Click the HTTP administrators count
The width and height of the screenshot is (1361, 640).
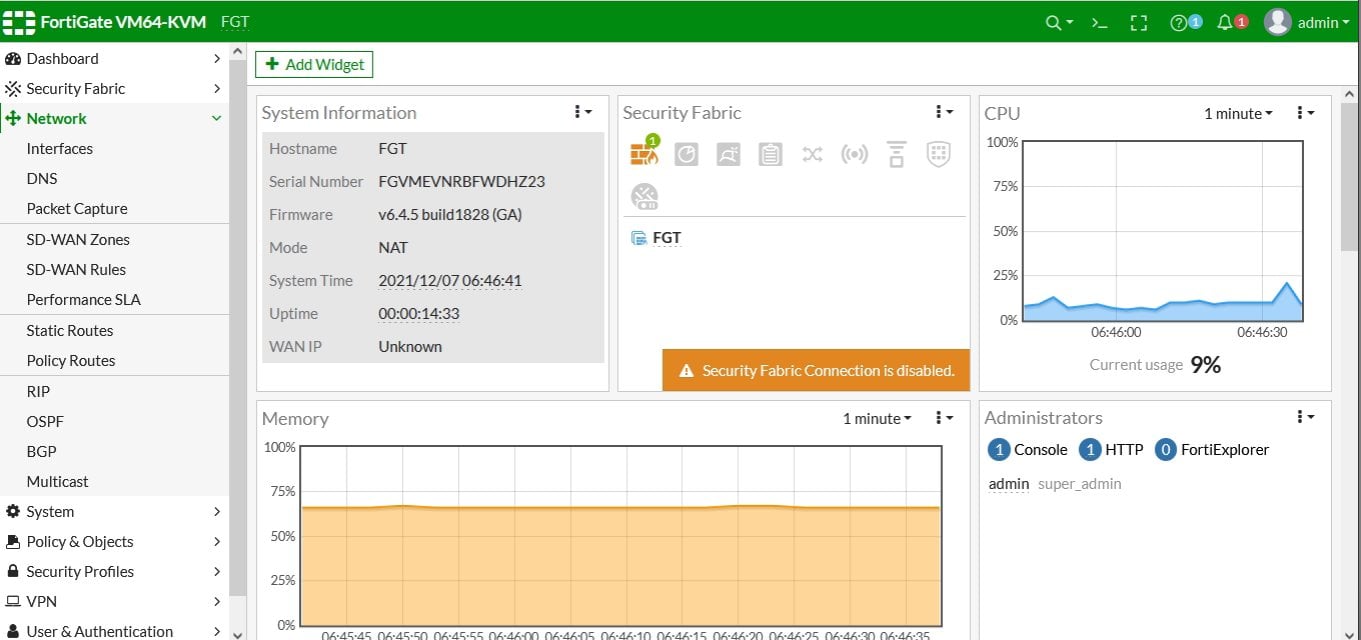1089,450
